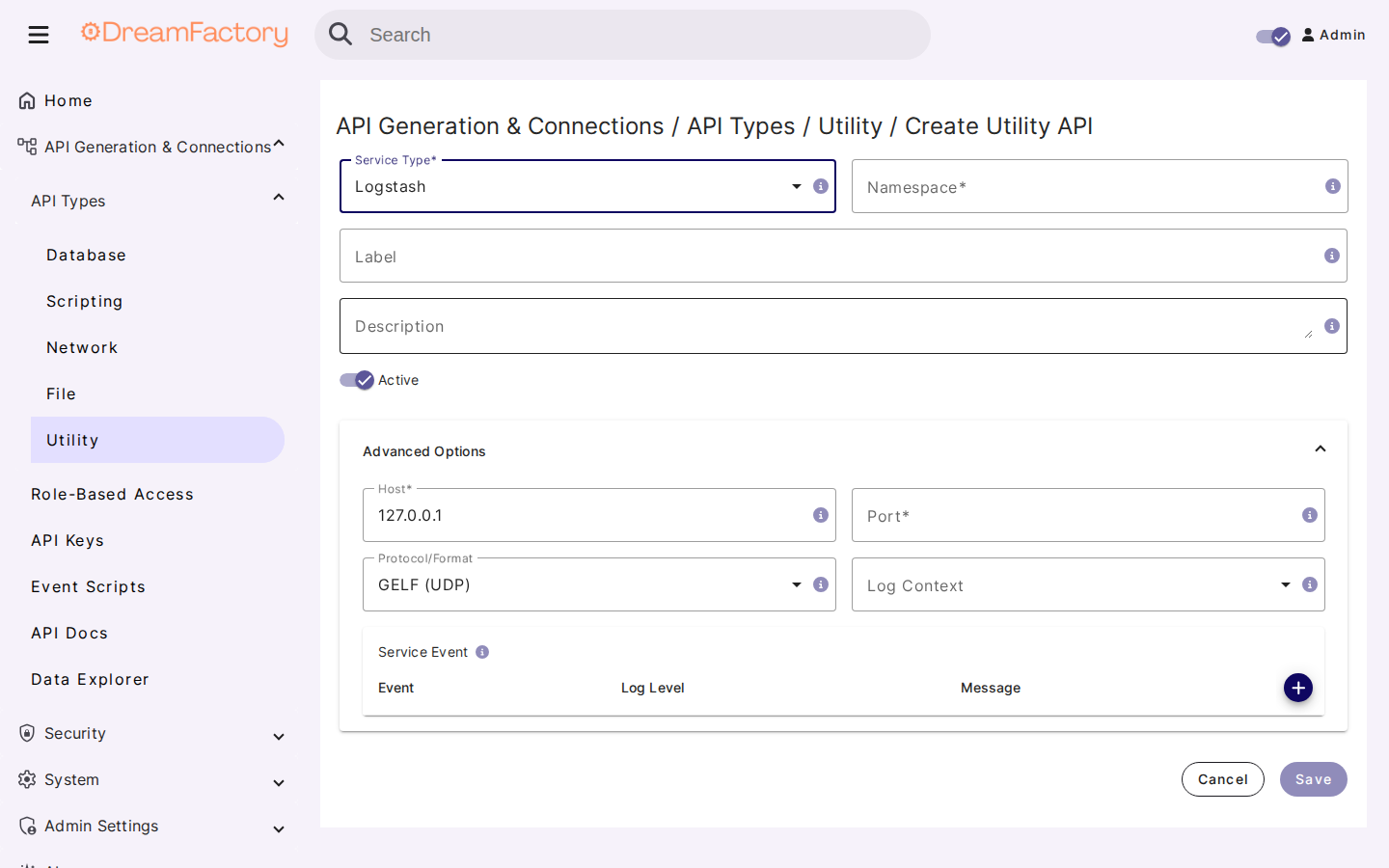This screenshot has height=868, width=1389.
Task: Show info for Host field
Action: point(821,515)
